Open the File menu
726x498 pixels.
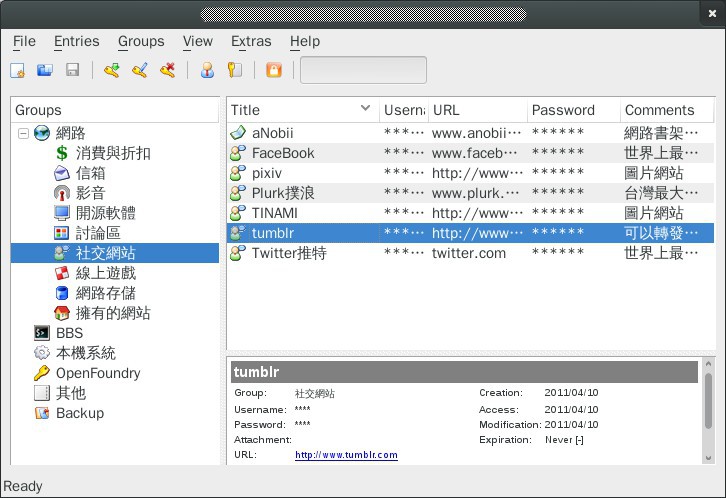pos(24,41)
